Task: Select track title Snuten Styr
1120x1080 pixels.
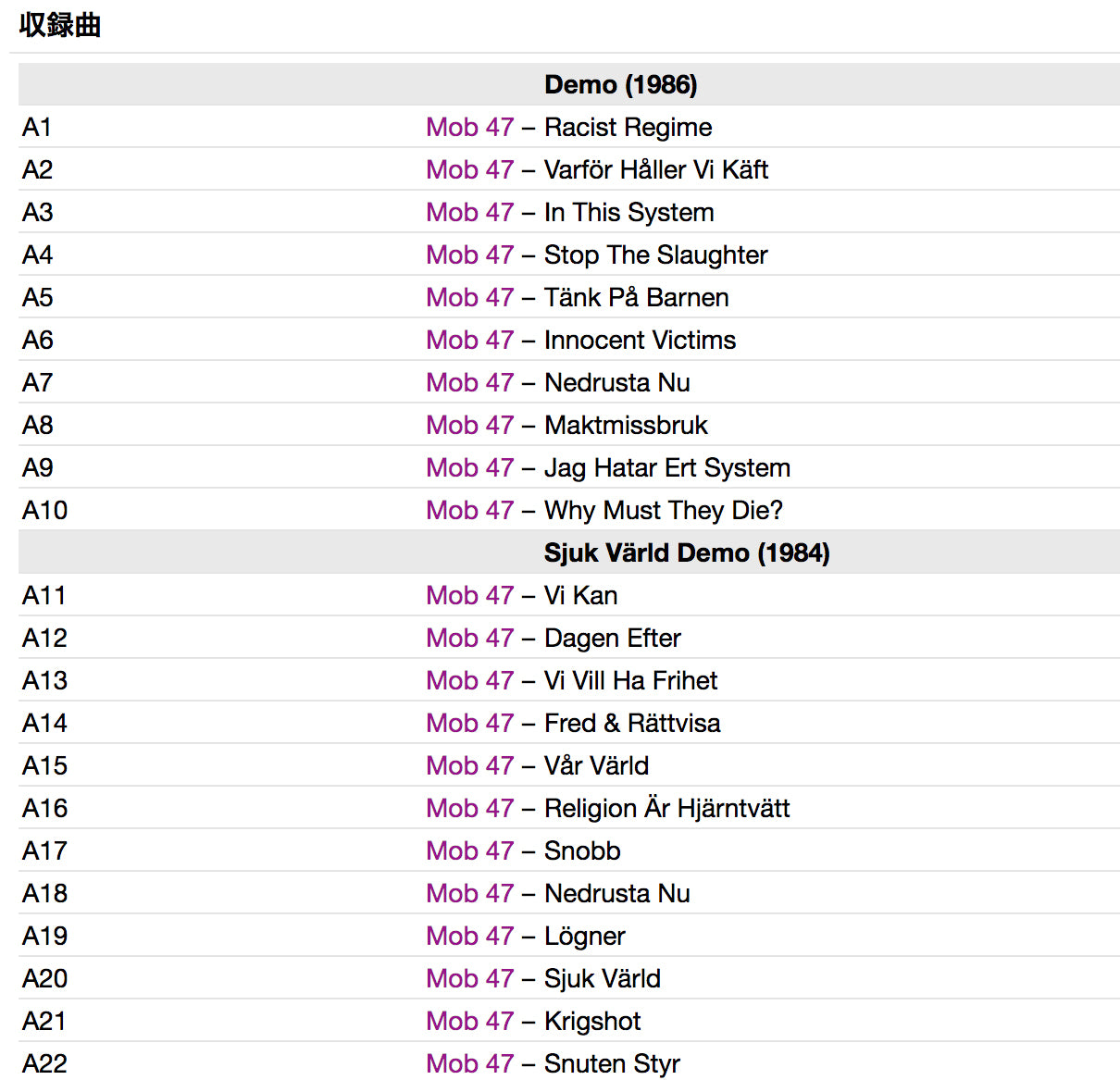Action: [613, 1063]
